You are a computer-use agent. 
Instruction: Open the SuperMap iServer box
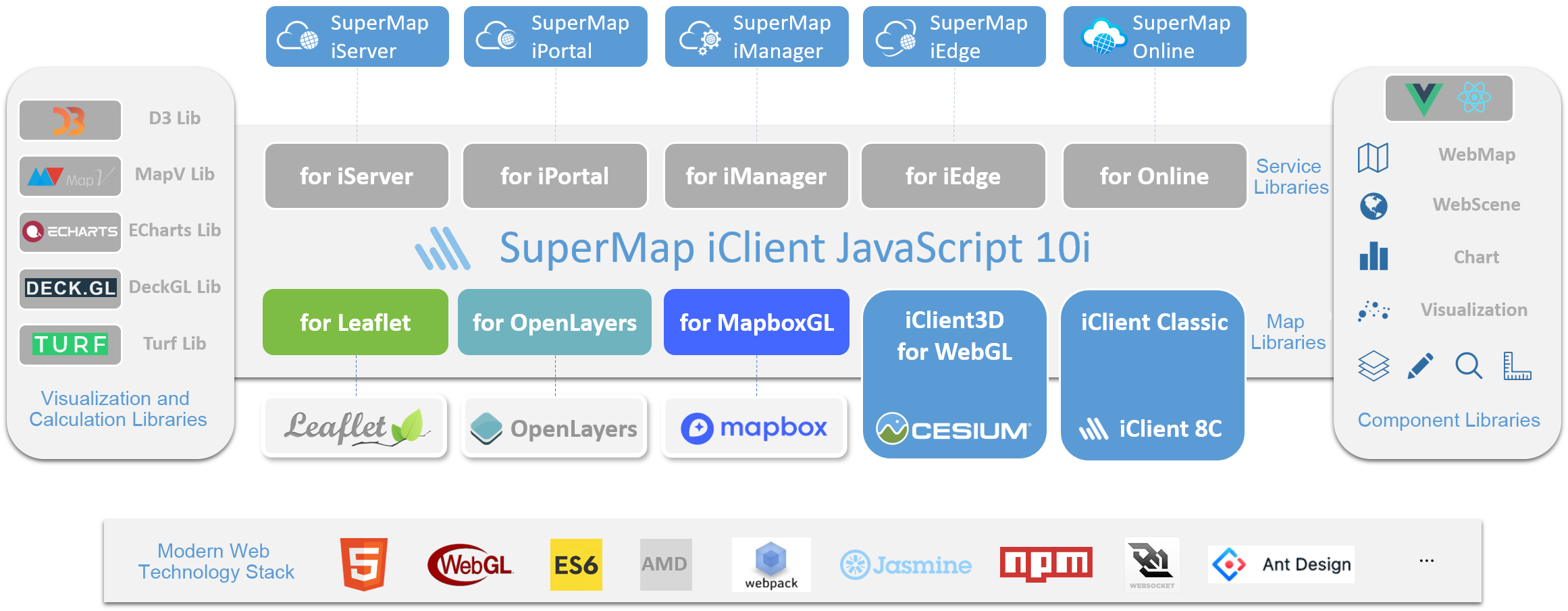357,37
